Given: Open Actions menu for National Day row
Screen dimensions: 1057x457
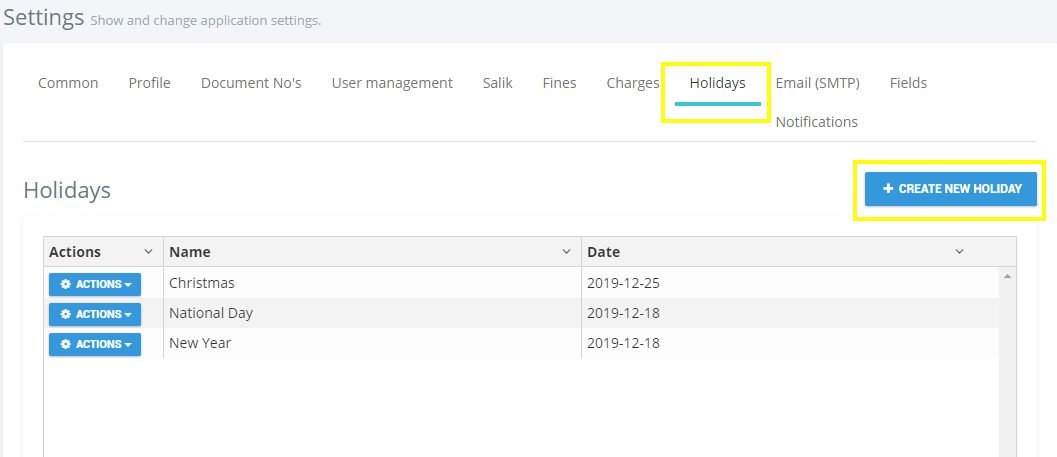Looking at the screenshot, I should tap(95, 314).
